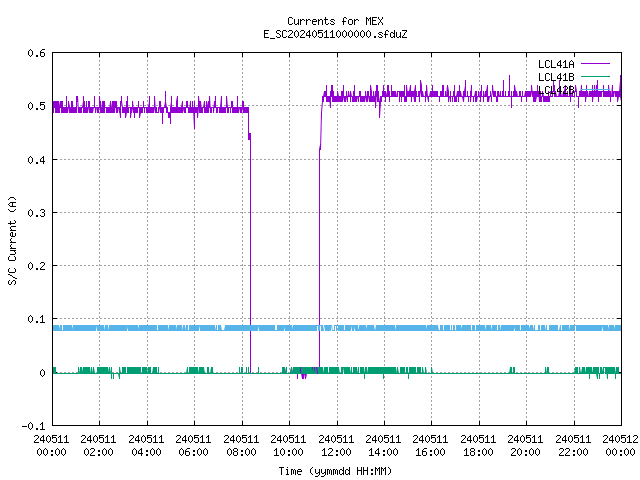The width and height of the screenshot is (640, 480).
Task: Click the filename 'E_SC20240511000000.sfduZ' subtitle
Action: tap(335, 34)
